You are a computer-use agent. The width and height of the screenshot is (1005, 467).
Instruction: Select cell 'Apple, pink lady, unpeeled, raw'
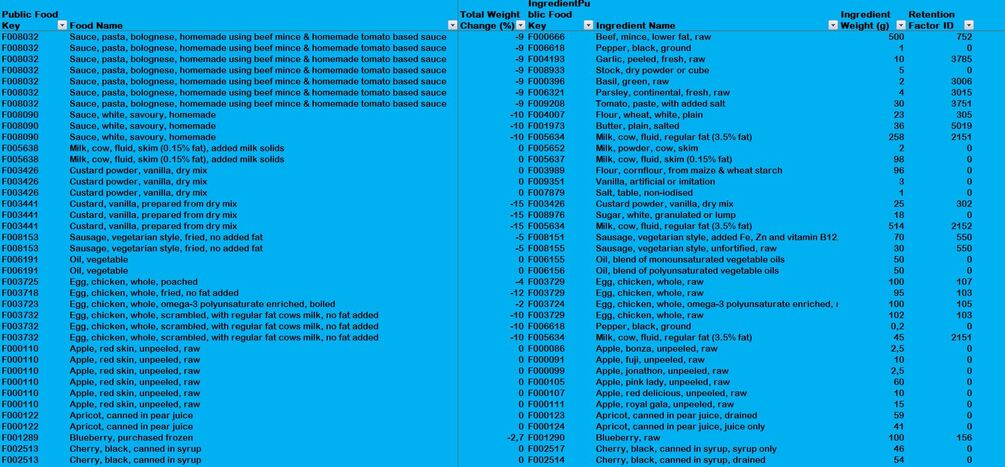(663, 382)
